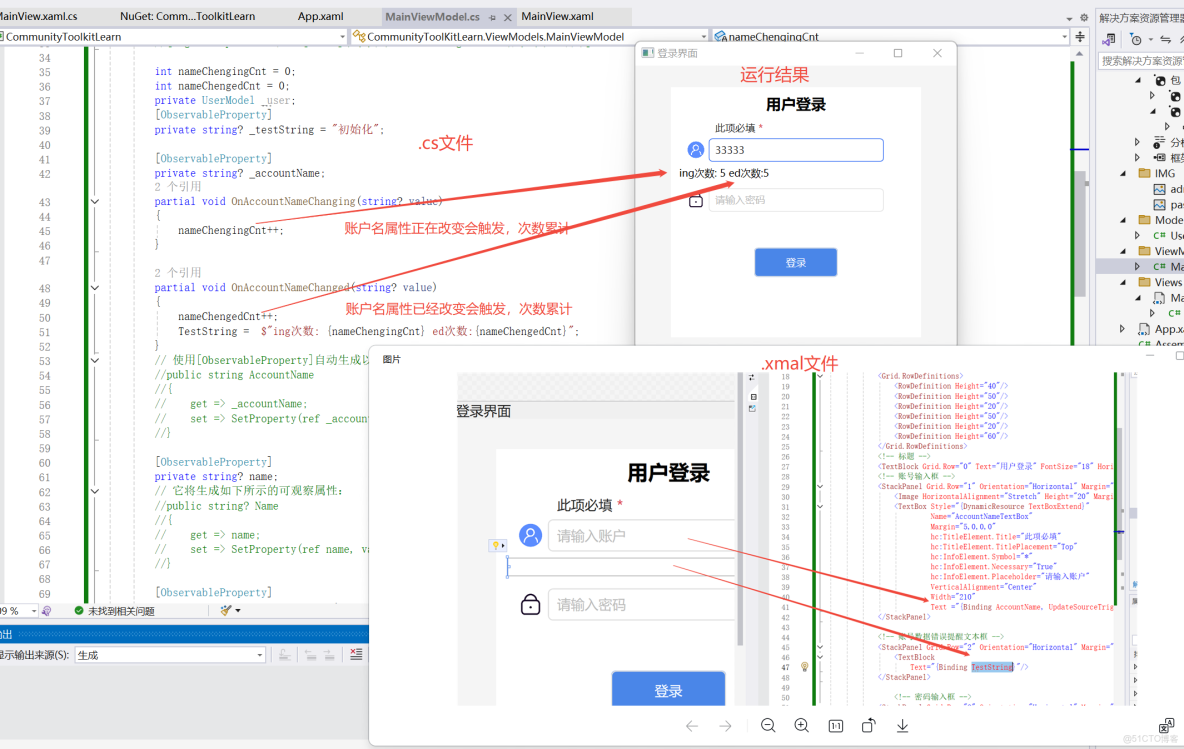Click the 登录 button in the running app
Viewport: 1184px width, 749px height.
click(795, 261)
